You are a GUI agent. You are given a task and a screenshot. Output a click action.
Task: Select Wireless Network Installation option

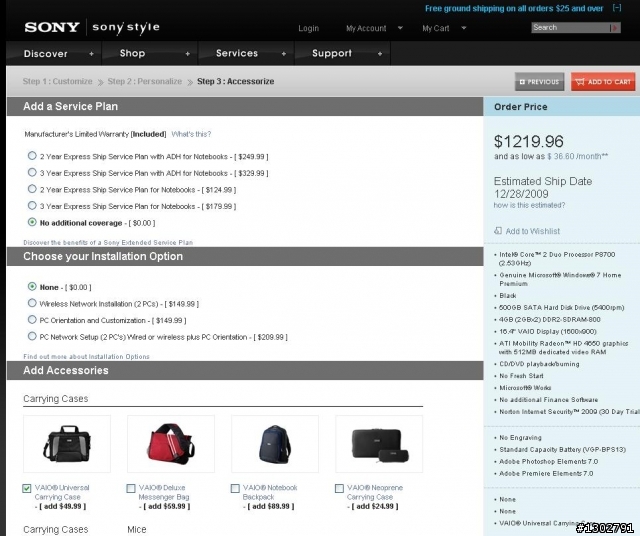(32, 303)
